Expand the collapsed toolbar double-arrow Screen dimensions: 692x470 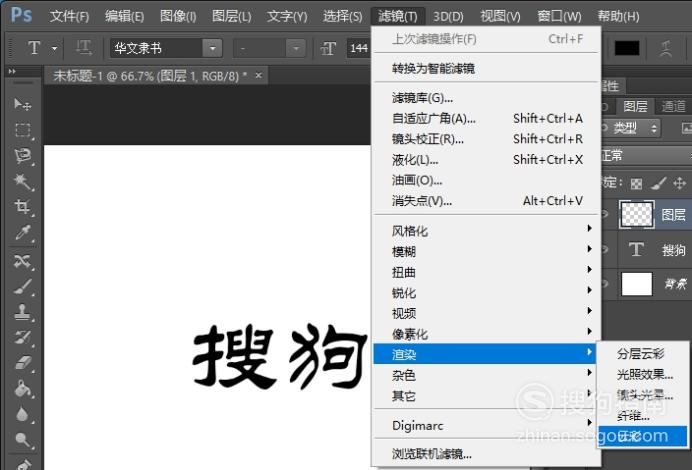12,71
